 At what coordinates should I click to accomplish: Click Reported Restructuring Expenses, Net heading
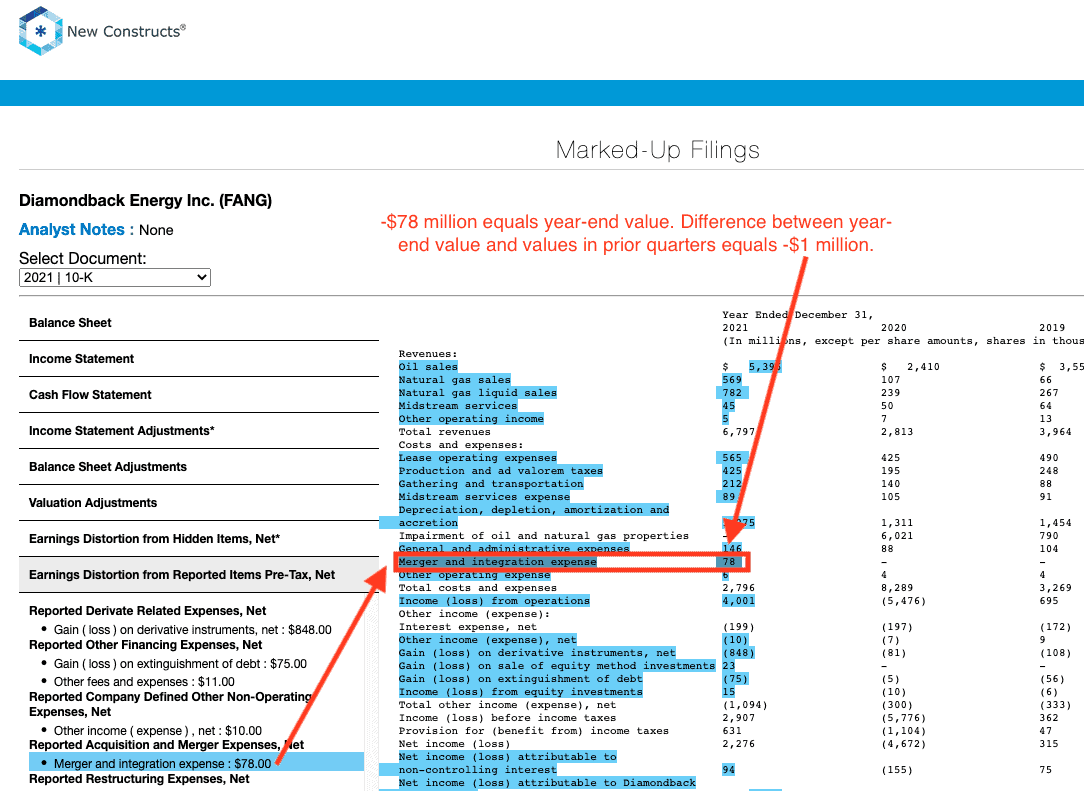139,779
